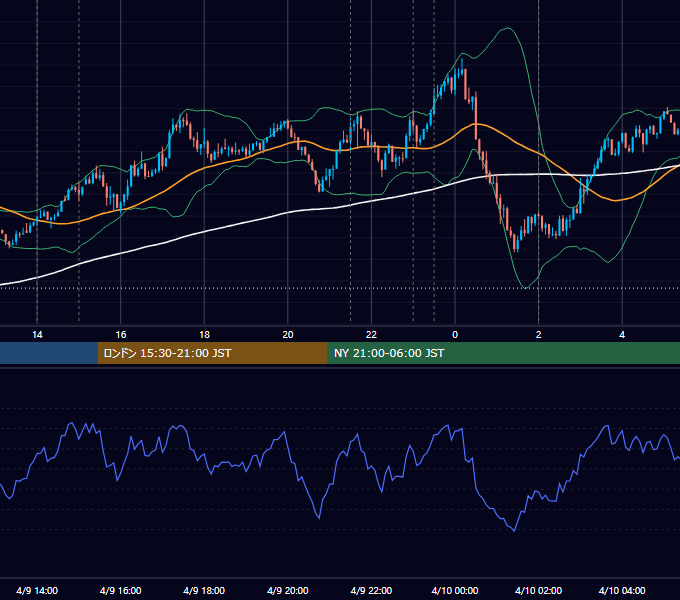Click the lowest point of the blue oscillator line

(x=514, y=530)
